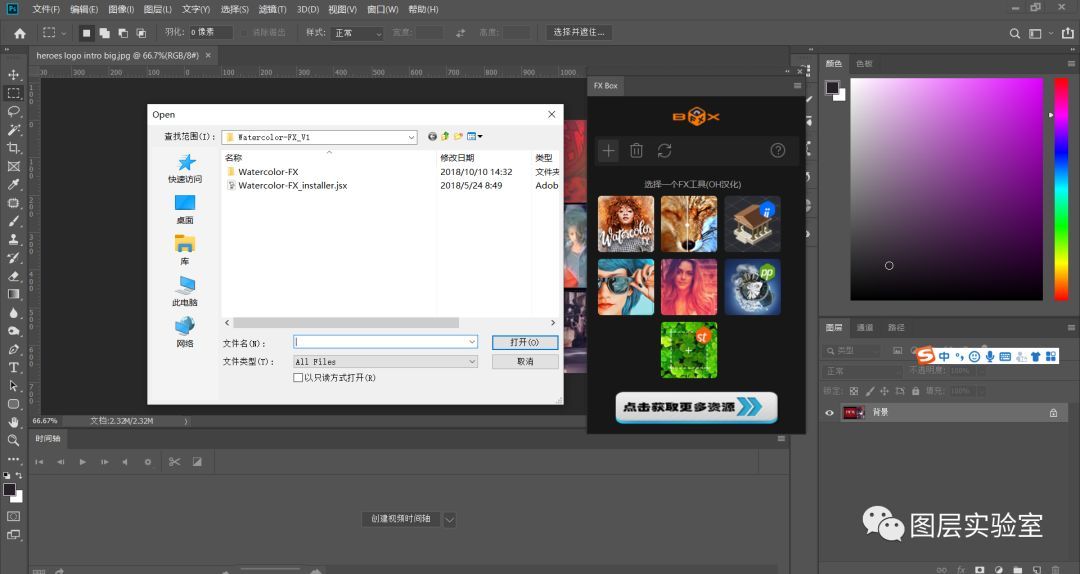Select the Crop tool in toolbar

coord(14,148)
